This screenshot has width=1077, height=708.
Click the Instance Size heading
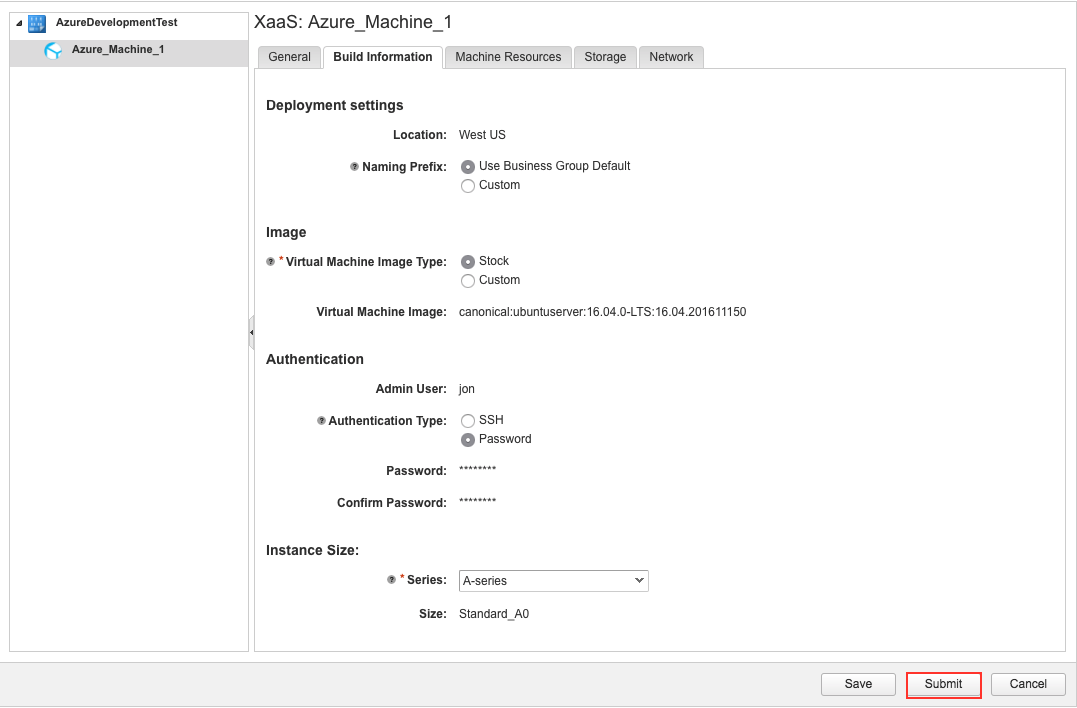pos(313,551)
